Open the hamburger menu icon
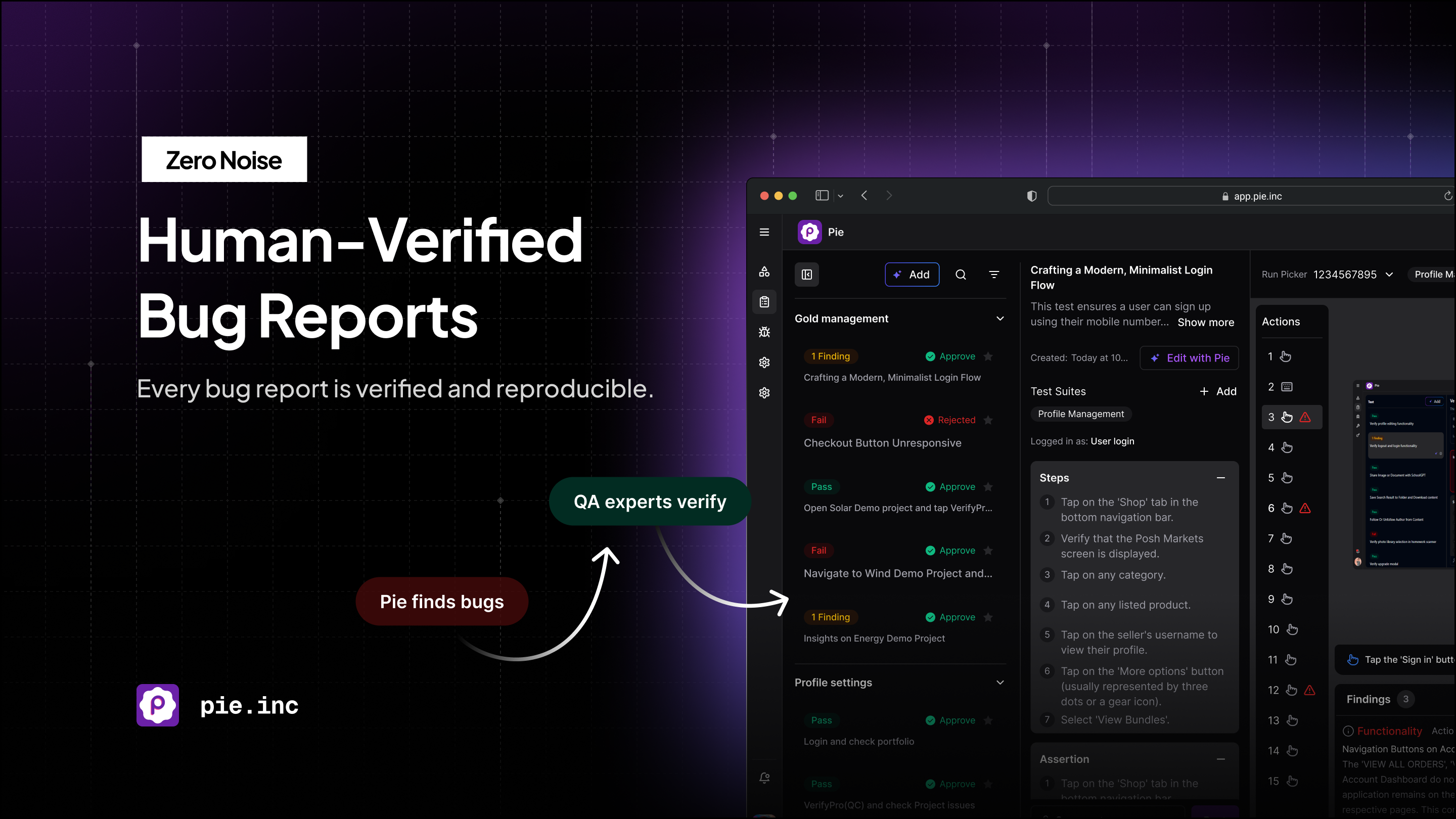 [x=764, y=233]
